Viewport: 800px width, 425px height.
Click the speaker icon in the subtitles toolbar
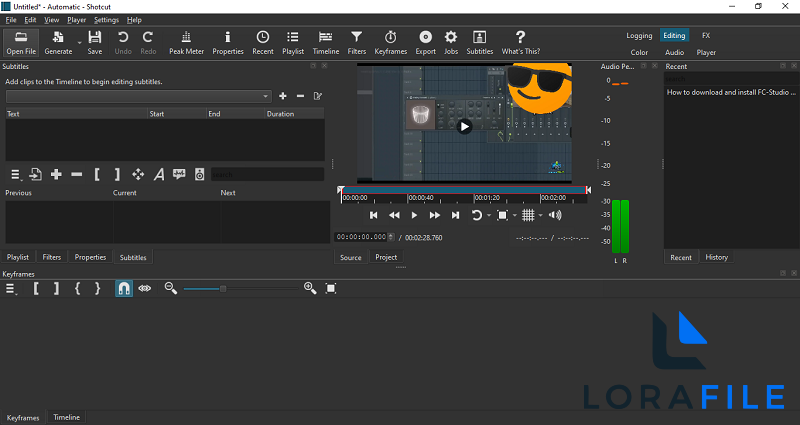199,174
